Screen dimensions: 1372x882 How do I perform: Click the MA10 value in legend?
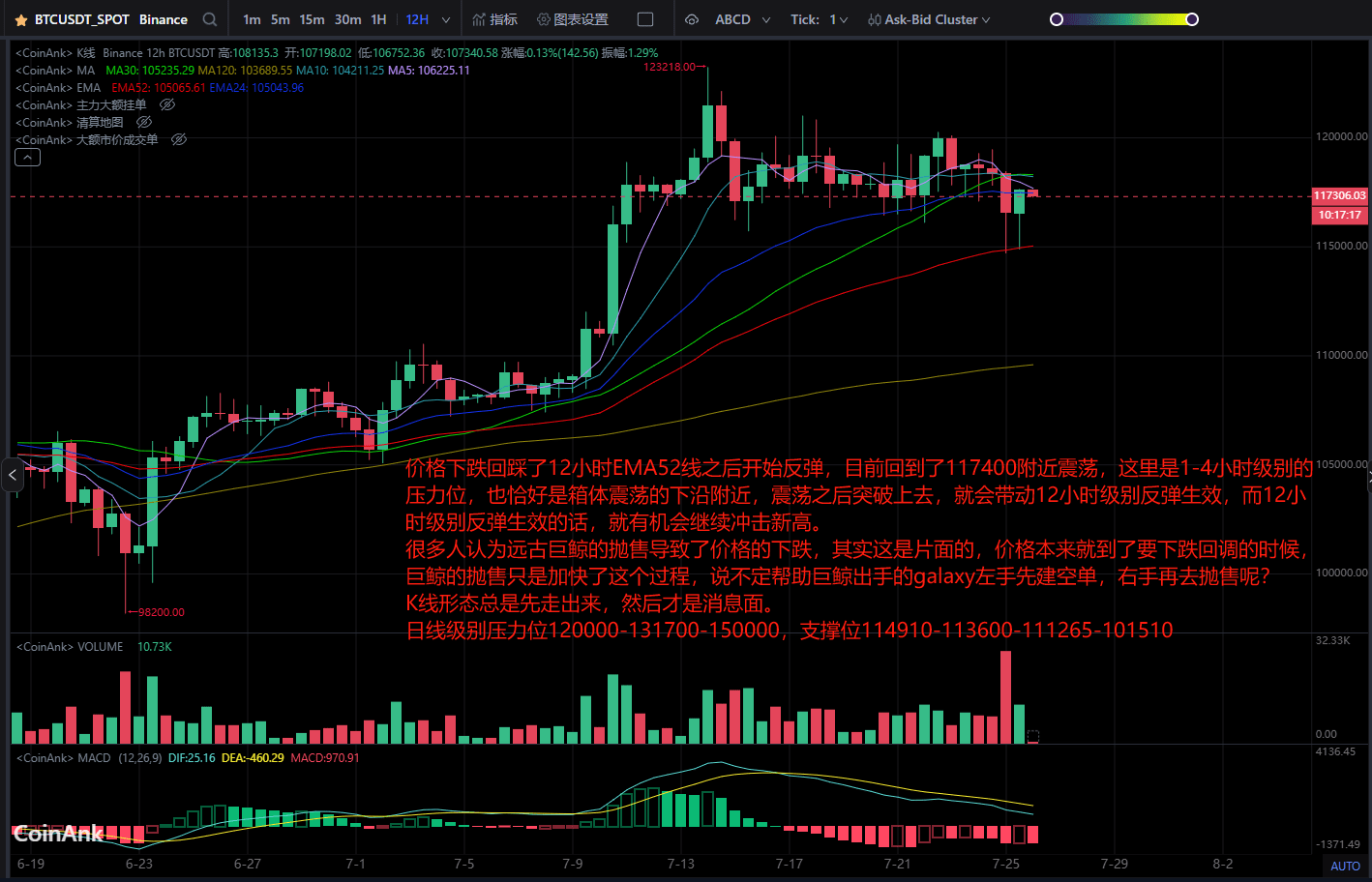click(340, 71)
